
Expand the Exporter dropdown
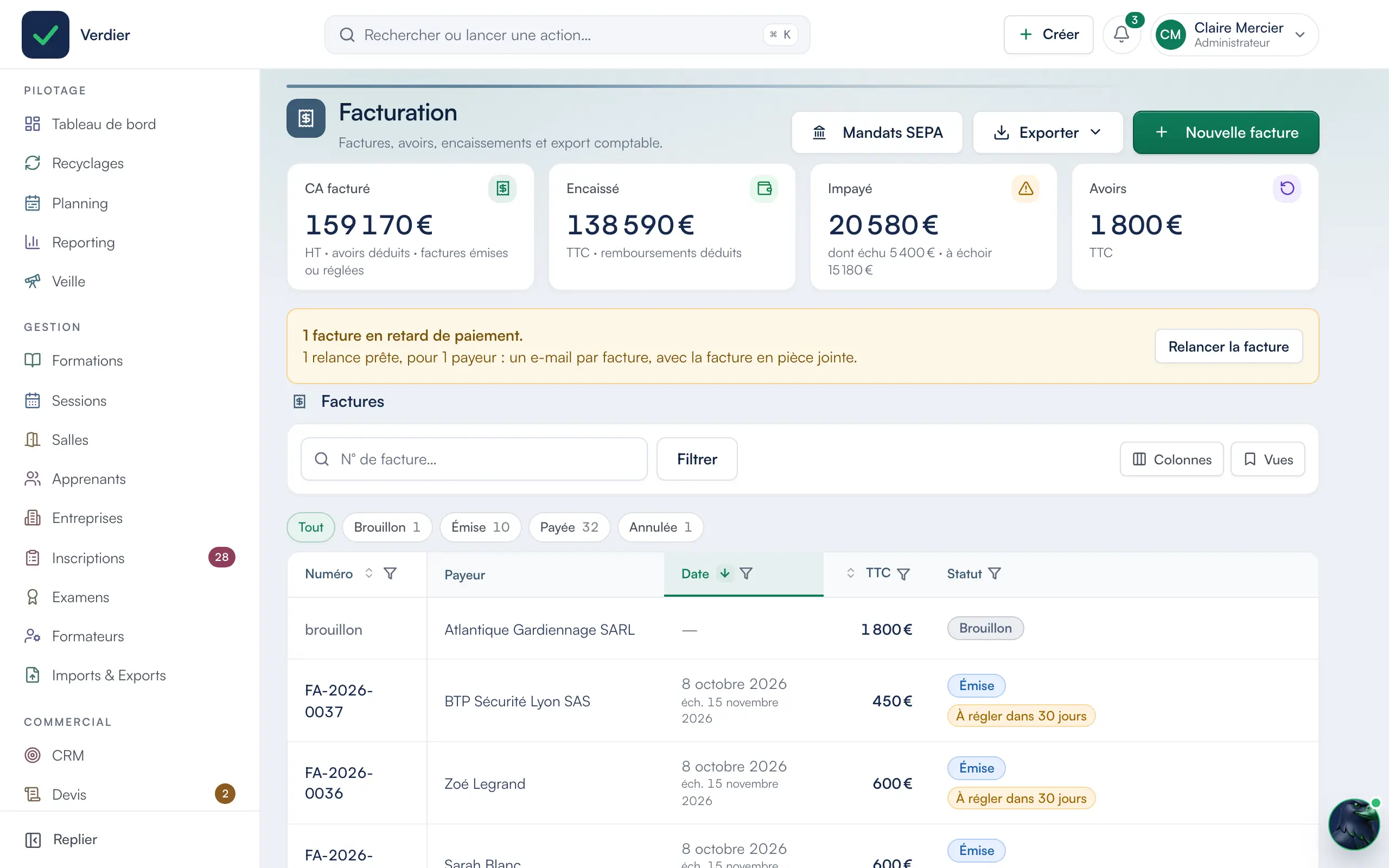(x=1048, y=132)
